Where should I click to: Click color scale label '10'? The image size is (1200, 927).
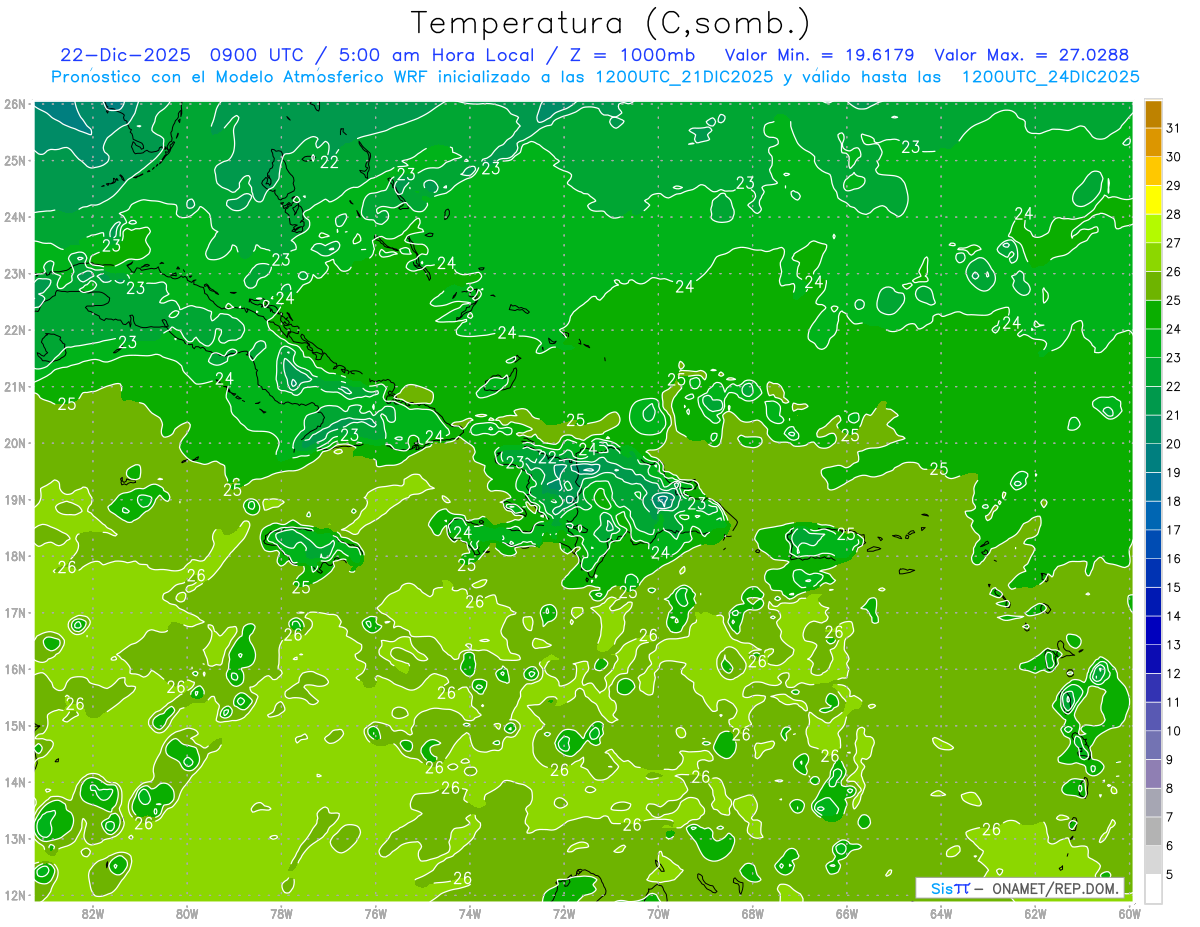click(1174, 730)
